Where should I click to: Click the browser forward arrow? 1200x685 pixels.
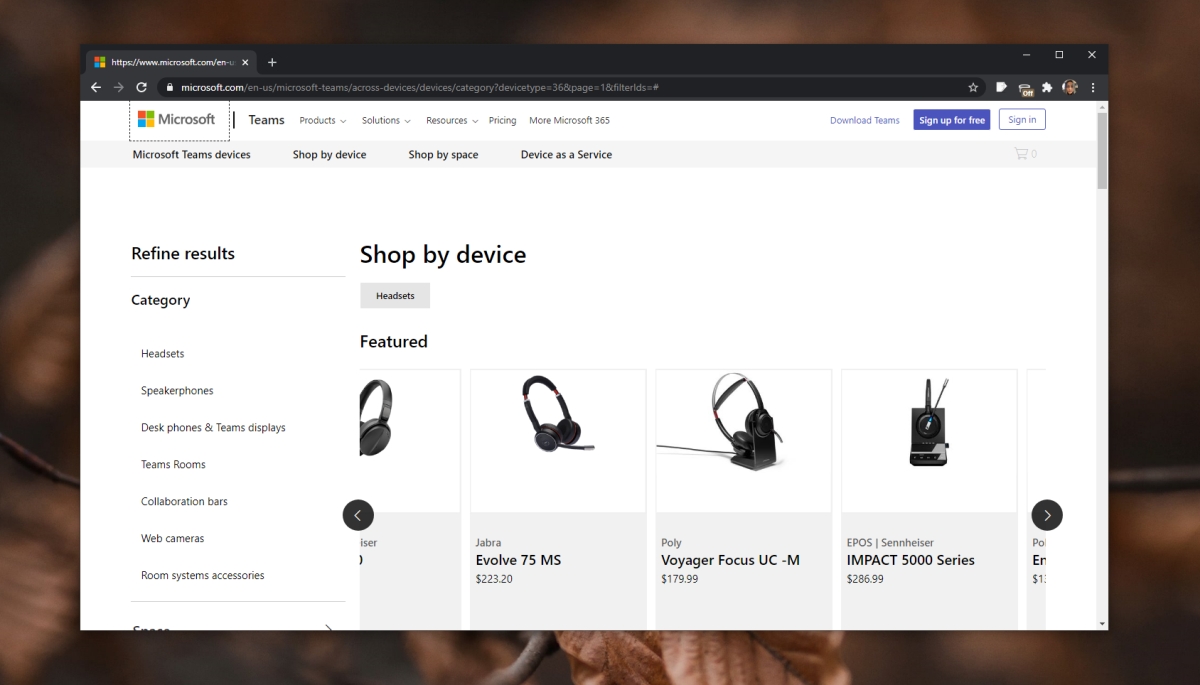coord(119,87)
